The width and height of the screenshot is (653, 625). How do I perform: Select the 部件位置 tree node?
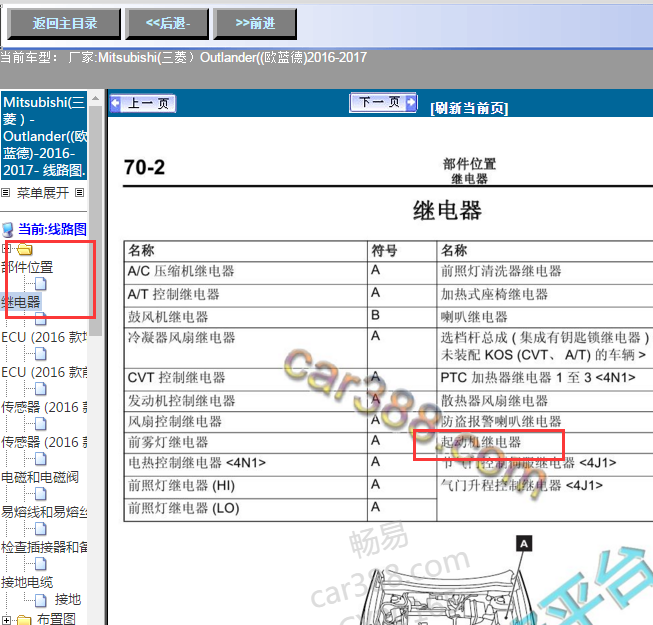point(27,267)
